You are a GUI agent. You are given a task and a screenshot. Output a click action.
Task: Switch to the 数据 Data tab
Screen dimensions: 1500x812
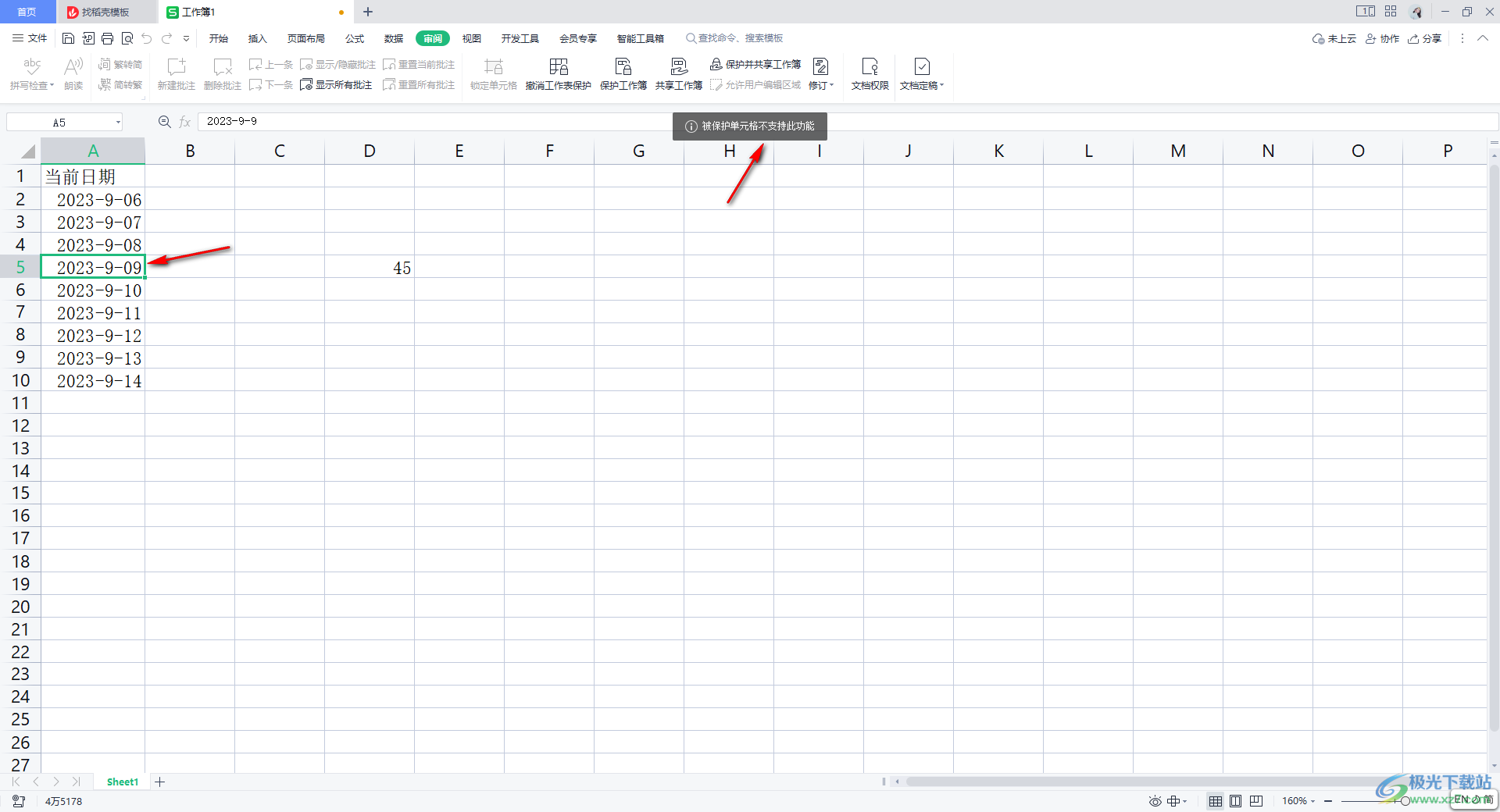click(394, 38)
